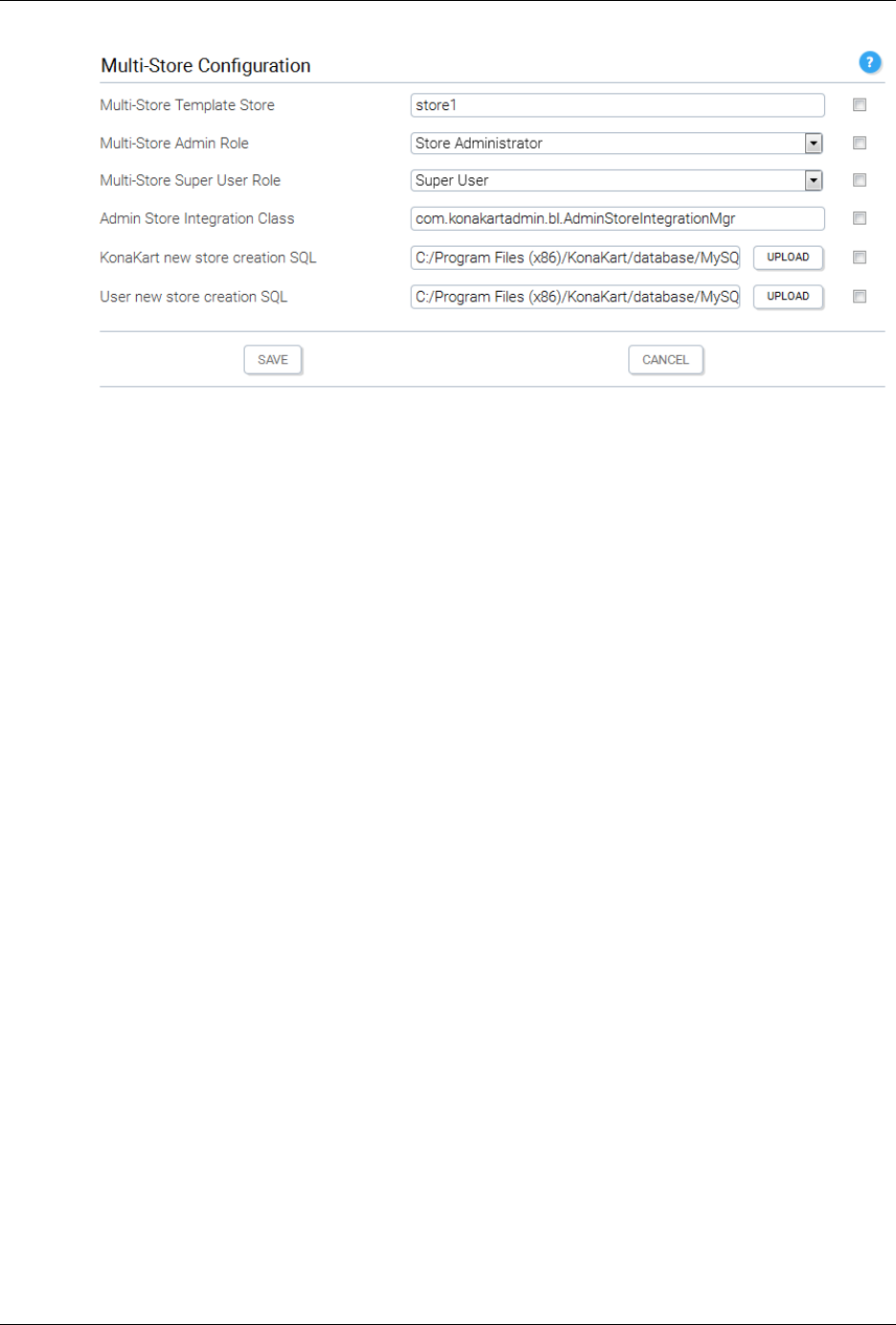The width and height of the screenshot is (896, 1325).
Task: Focus the Multi-Store Template Store field
Action: [x=617, y=105]
